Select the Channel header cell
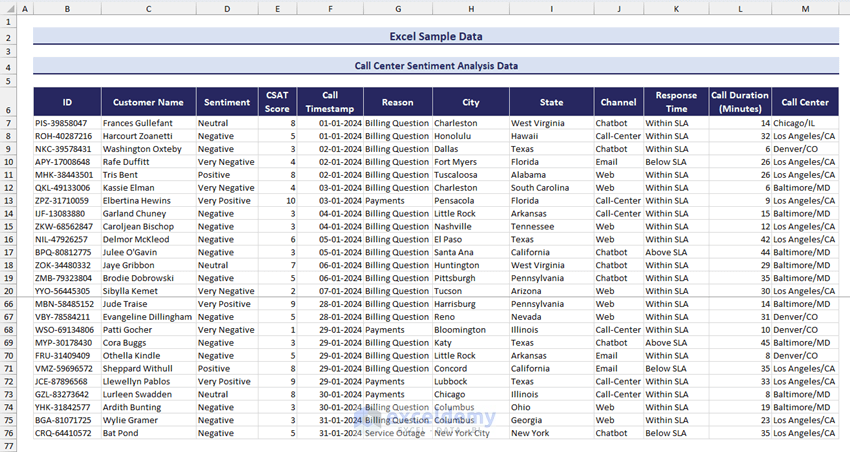The height and width of the screenshot is (452, 850). coord(619,102)
